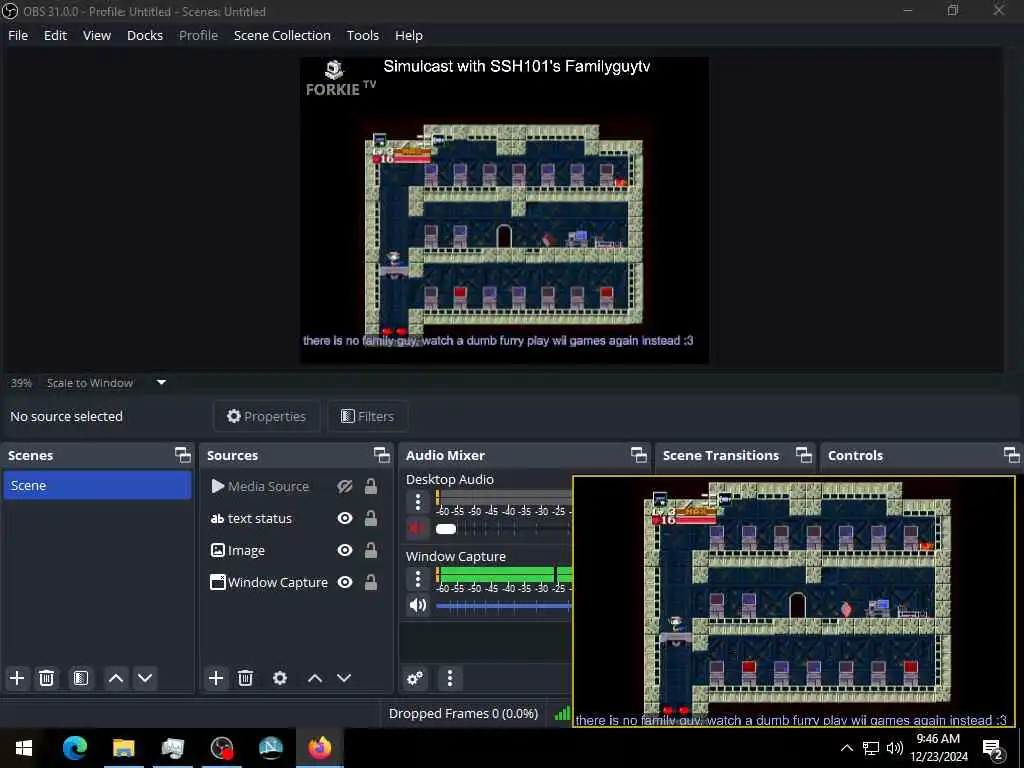Open Desktop Audio three-dot options

(418, 502)
